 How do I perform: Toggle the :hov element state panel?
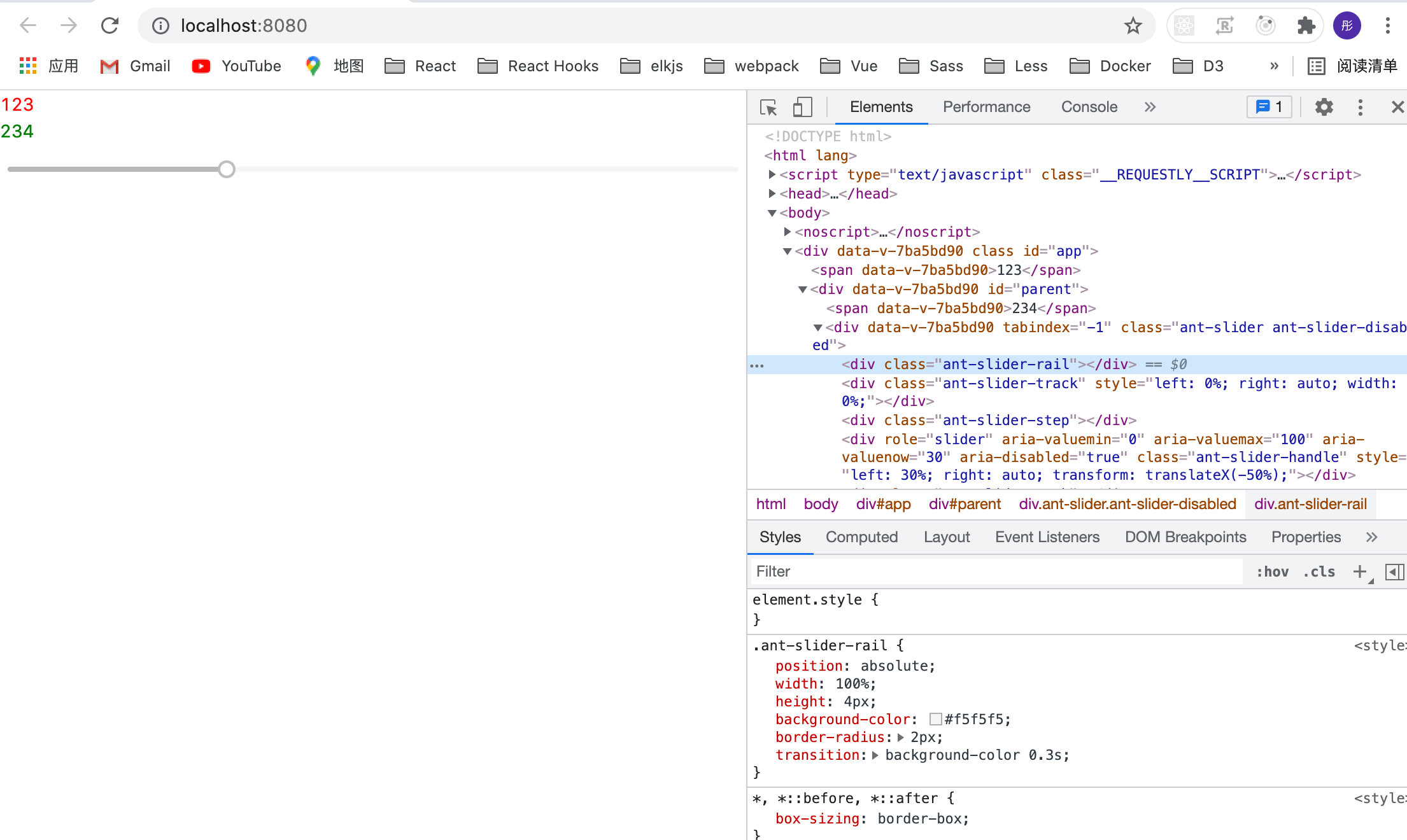click(1272, 571)
